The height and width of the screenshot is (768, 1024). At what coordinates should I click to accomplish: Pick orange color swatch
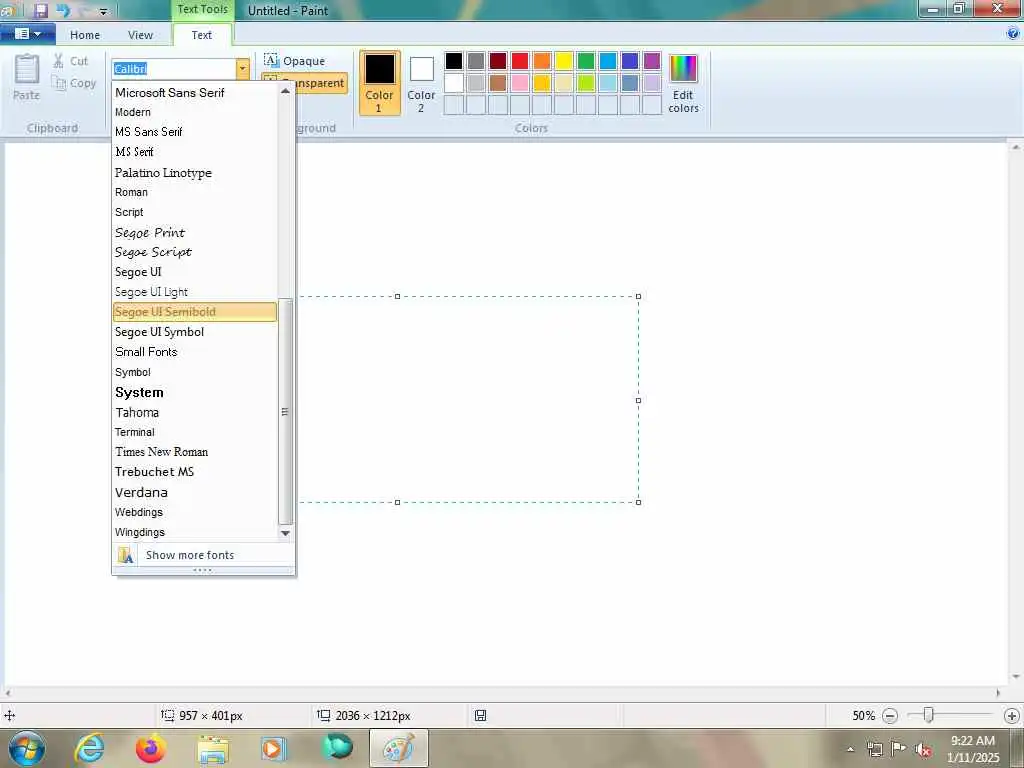(542, 61)
